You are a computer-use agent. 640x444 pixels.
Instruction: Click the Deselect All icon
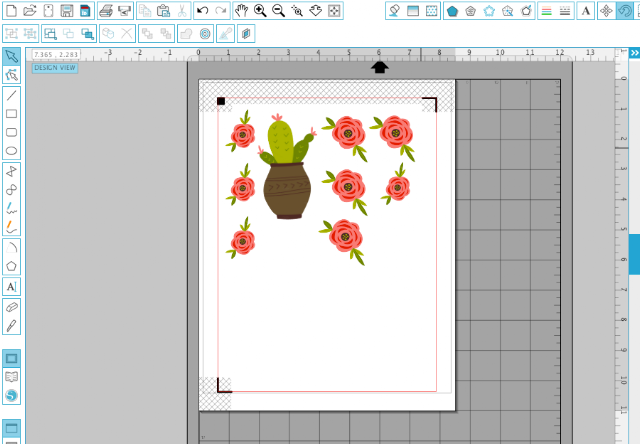[69, 33]
